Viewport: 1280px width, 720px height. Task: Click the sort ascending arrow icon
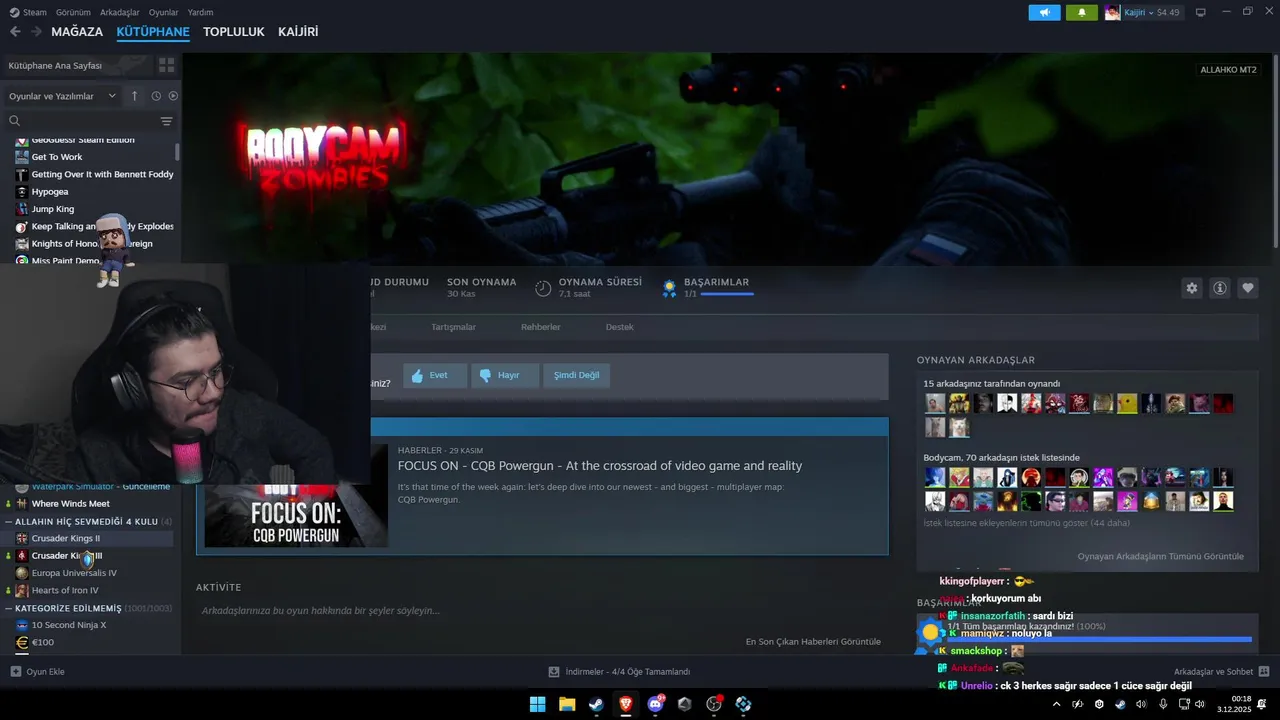[x=135, y=96]
